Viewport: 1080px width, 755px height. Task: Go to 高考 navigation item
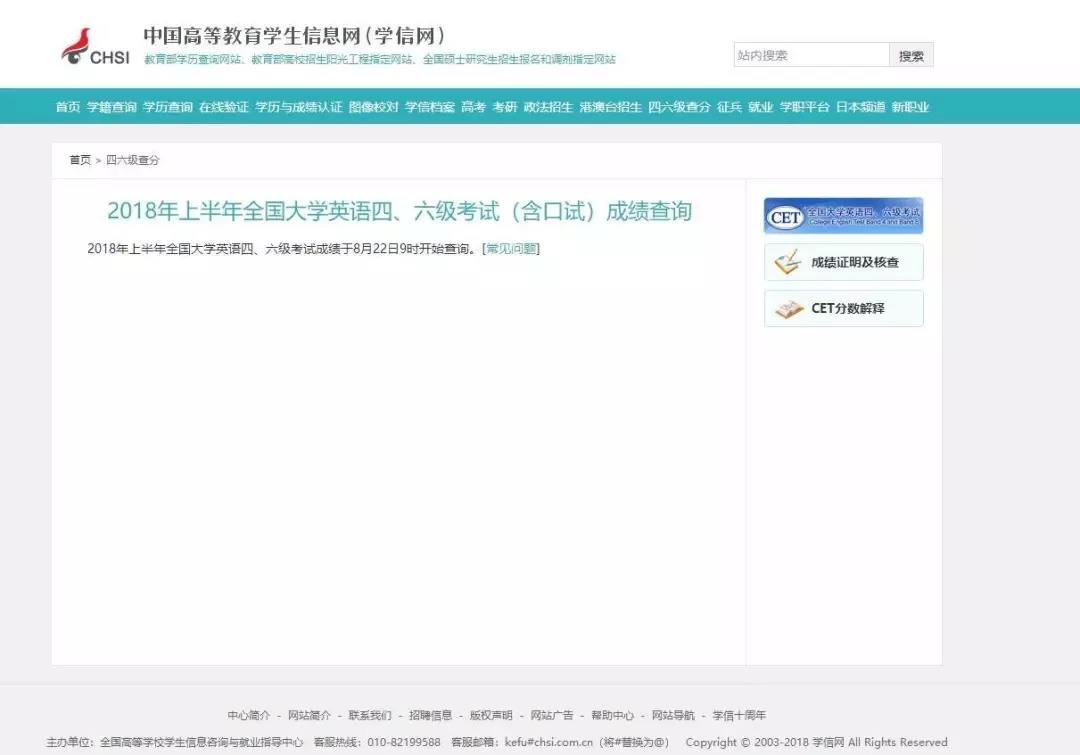coord(473,107)
